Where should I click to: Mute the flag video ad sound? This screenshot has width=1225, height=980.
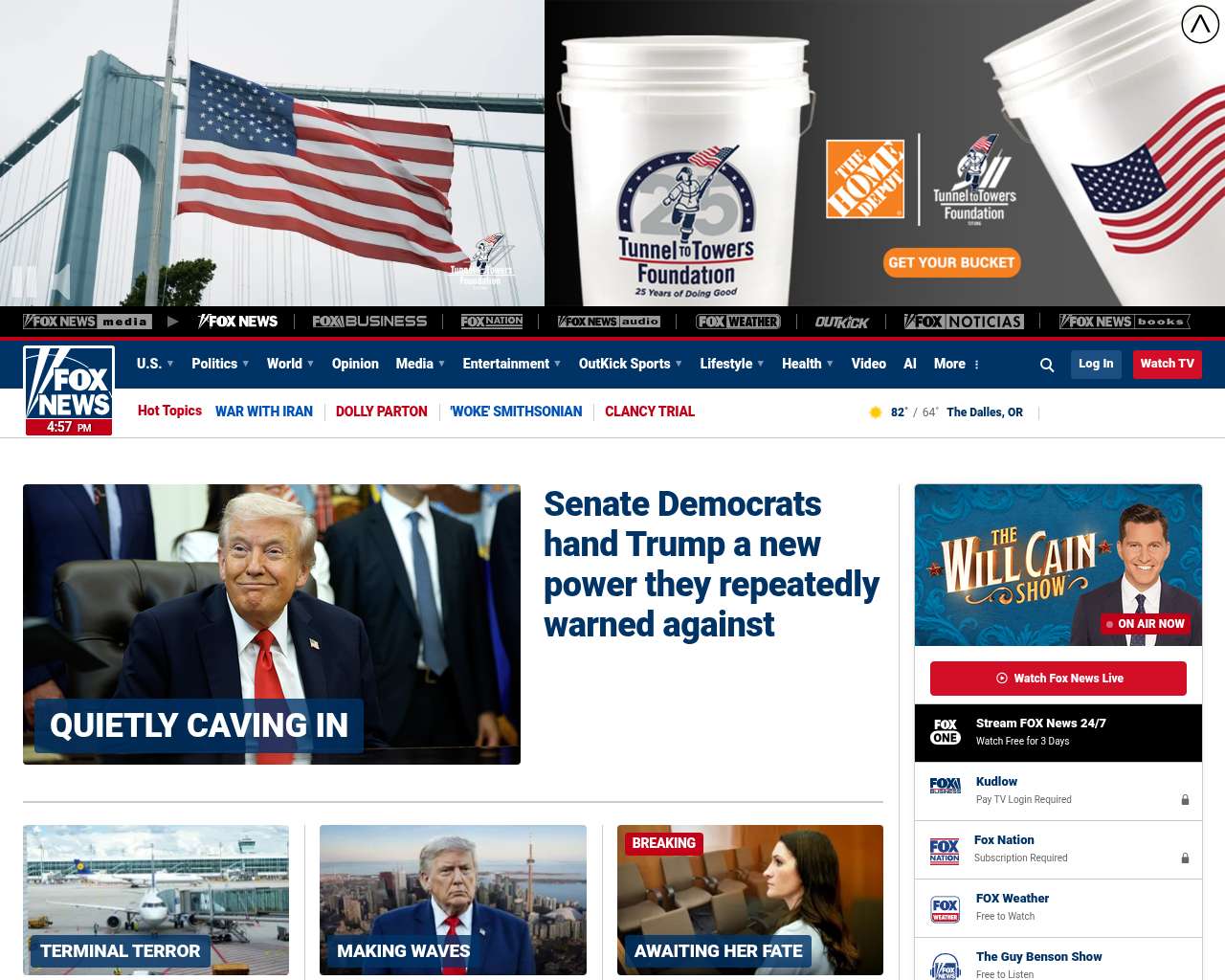coord(61,281)
